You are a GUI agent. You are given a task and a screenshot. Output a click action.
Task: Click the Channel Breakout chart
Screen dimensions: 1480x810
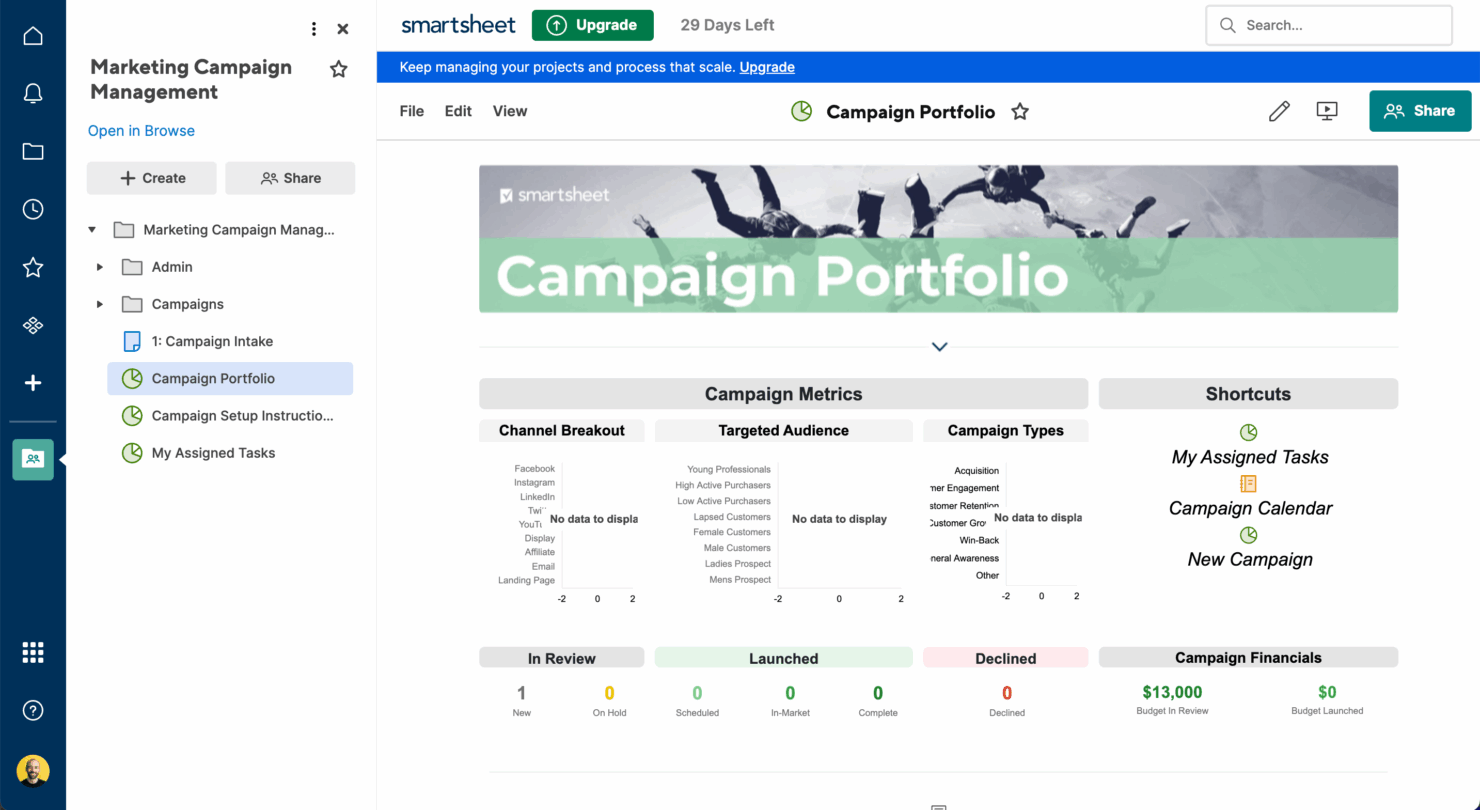click(562, 532)
